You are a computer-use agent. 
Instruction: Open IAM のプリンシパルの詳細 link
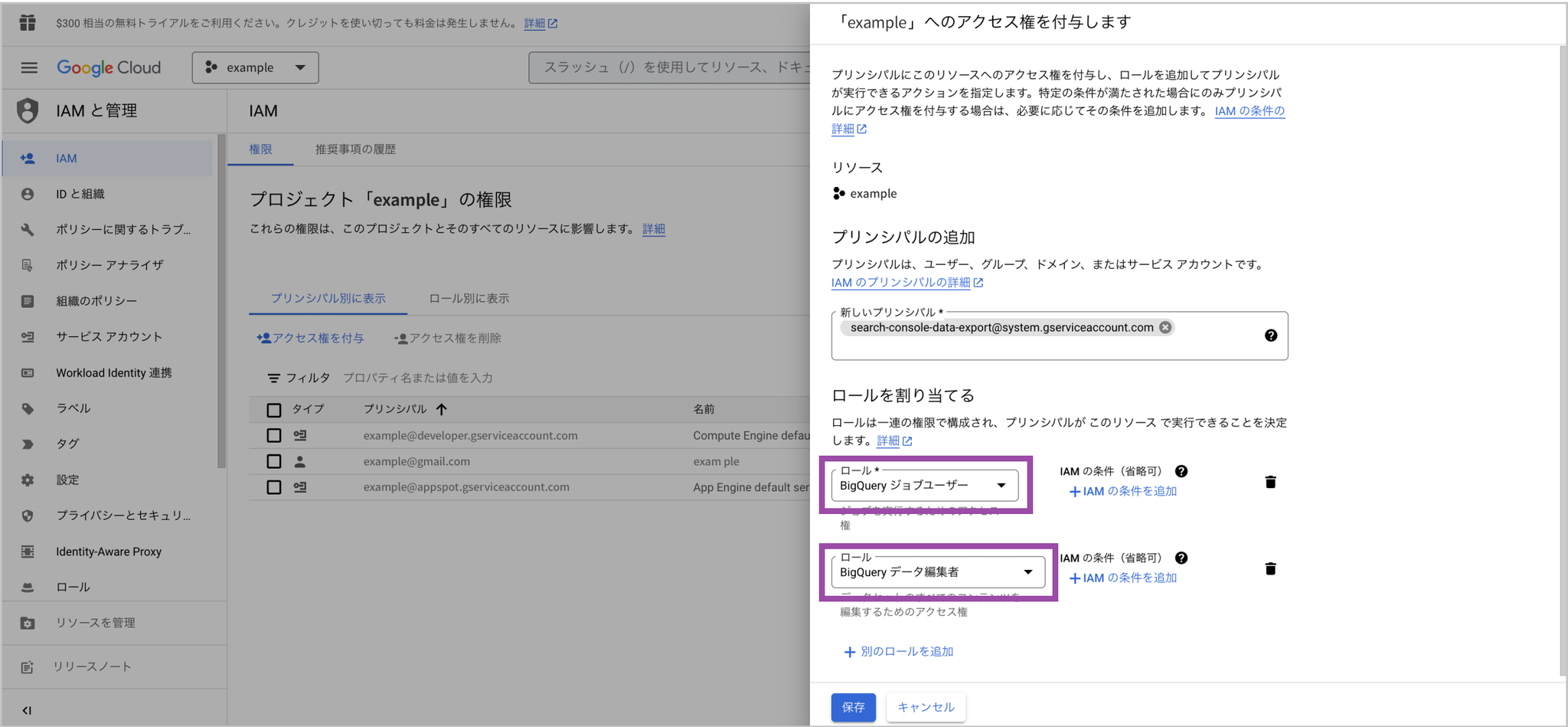tap(907, 282)
